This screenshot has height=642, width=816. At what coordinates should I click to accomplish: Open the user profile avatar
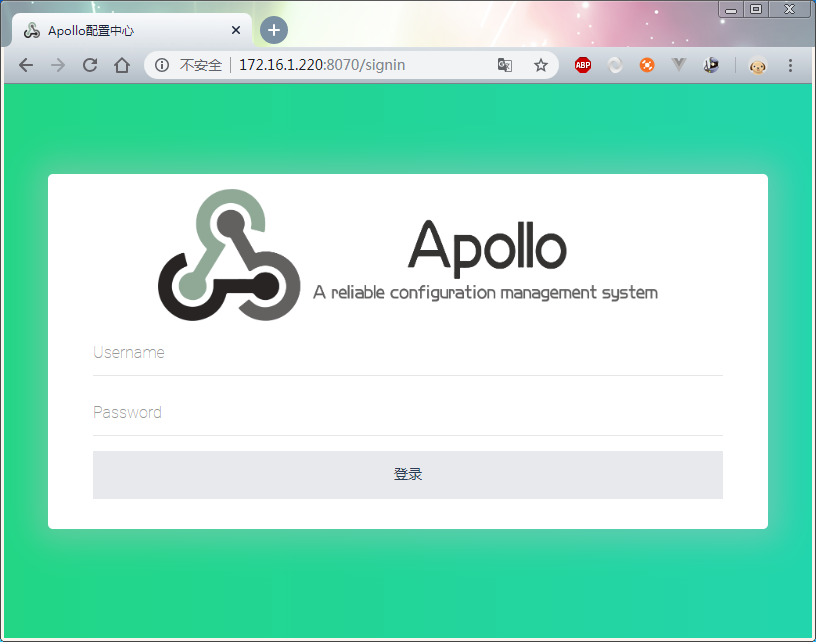pos(758,66)
